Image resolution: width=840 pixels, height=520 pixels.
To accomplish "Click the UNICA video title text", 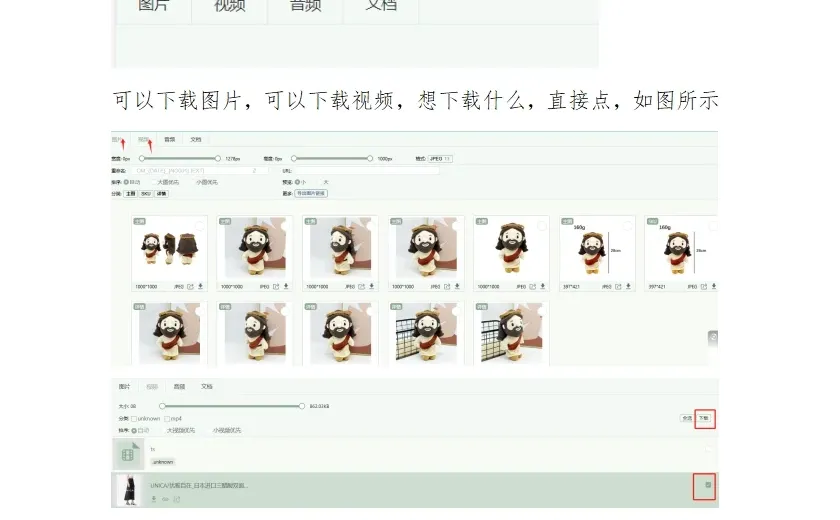I will tap(199, 486).
